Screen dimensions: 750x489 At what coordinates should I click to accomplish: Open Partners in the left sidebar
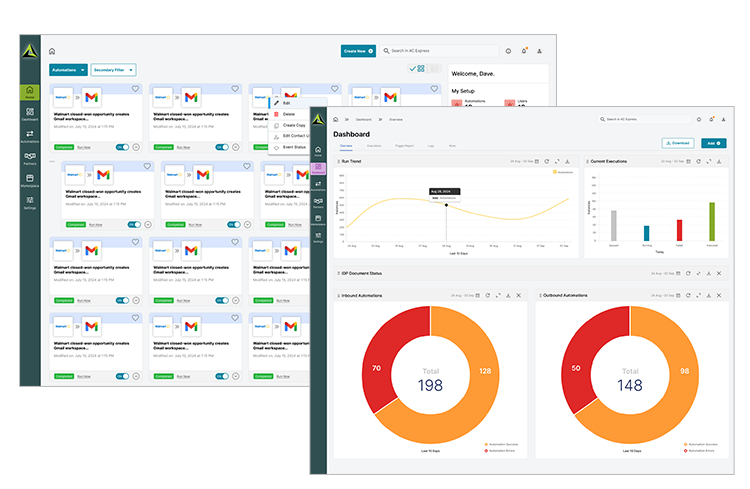point(30,157)
